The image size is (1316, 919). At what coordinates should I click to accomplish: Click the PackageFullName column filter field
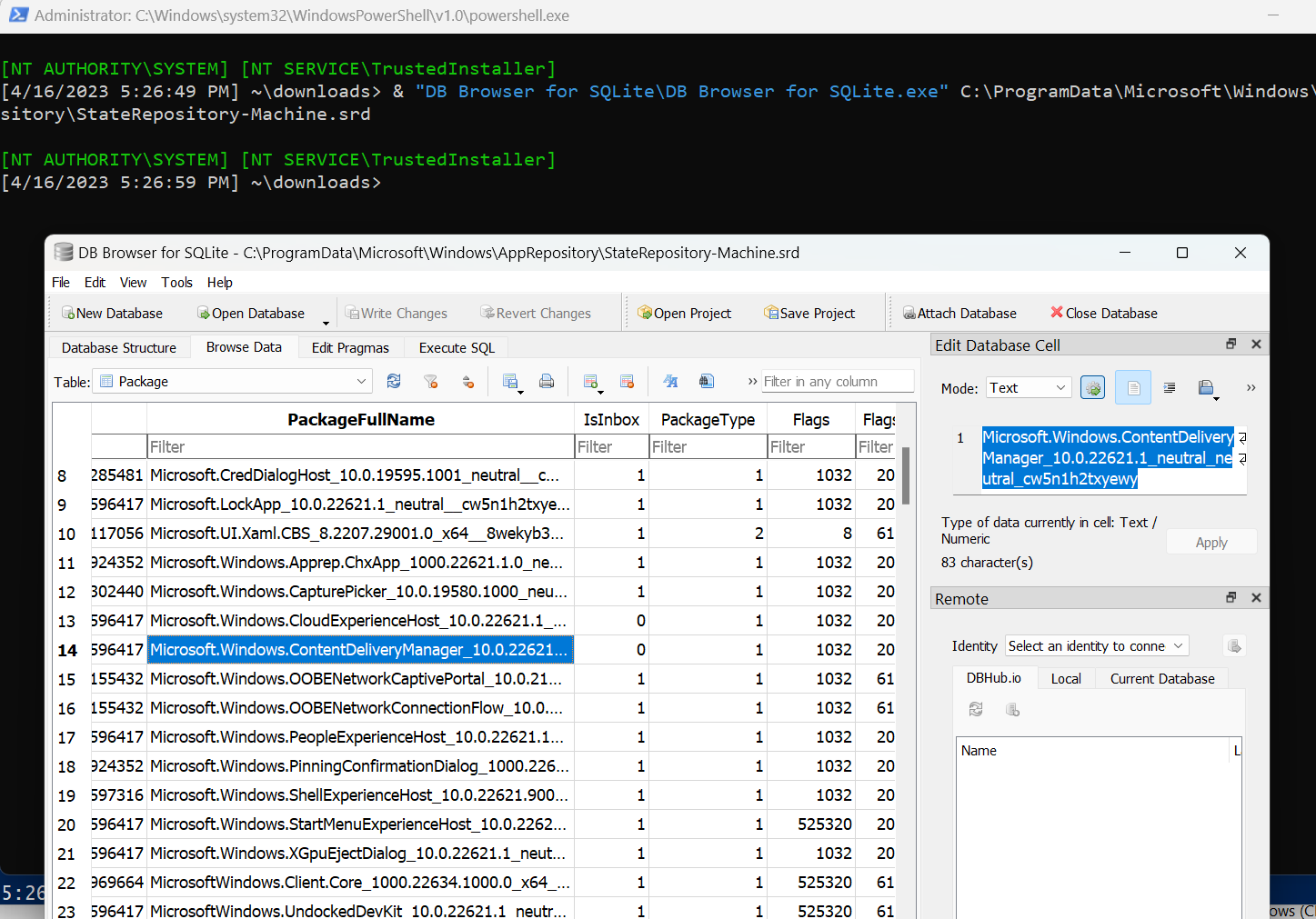[x=361, y=447]
